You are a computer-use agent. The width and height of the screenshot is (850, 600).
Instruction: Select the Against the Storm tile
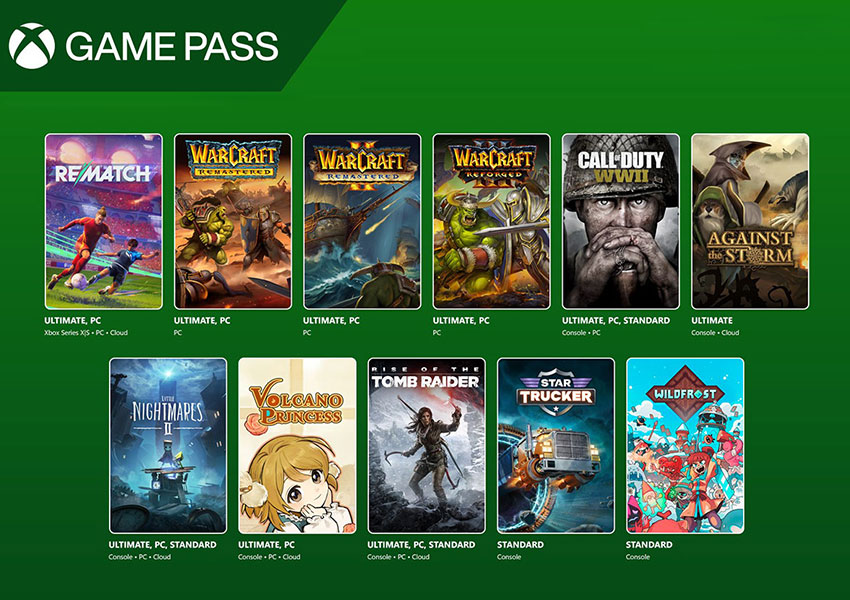point(750,222)
